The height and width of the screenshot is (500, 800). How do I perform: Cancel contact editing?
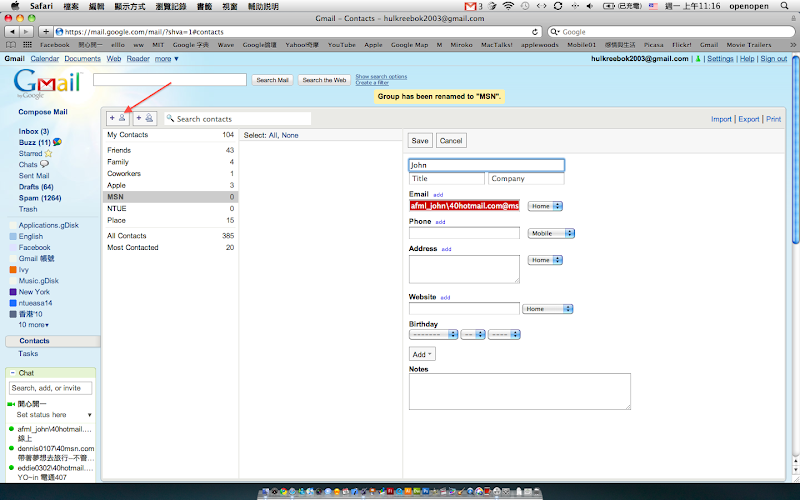(x=451, y=141)
